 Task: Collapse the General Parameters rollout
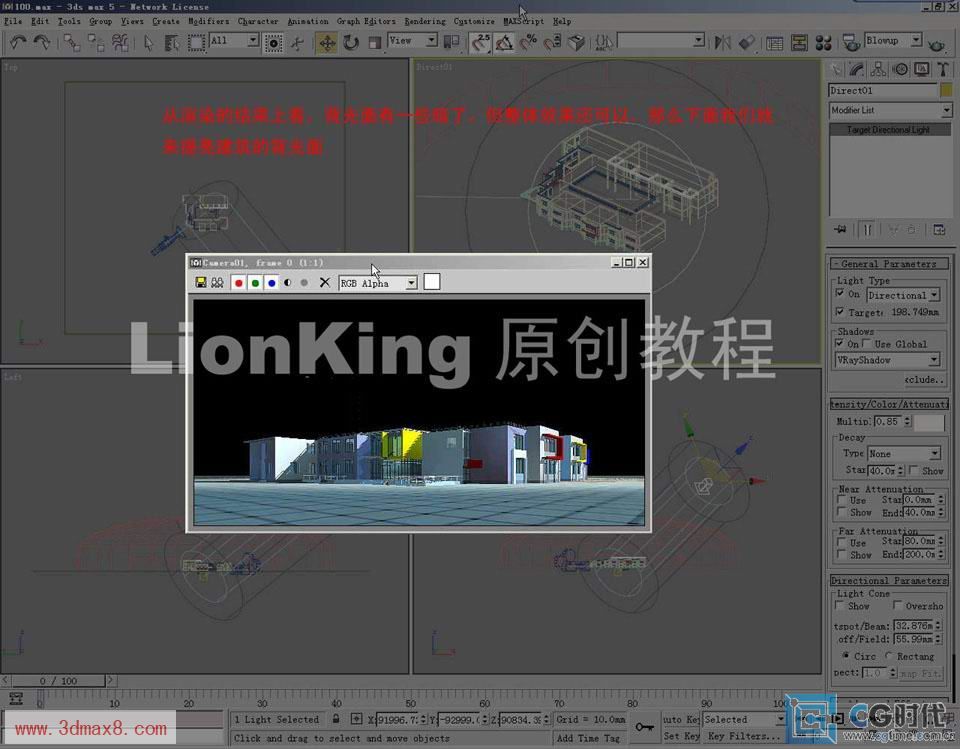tap(889, 264)
